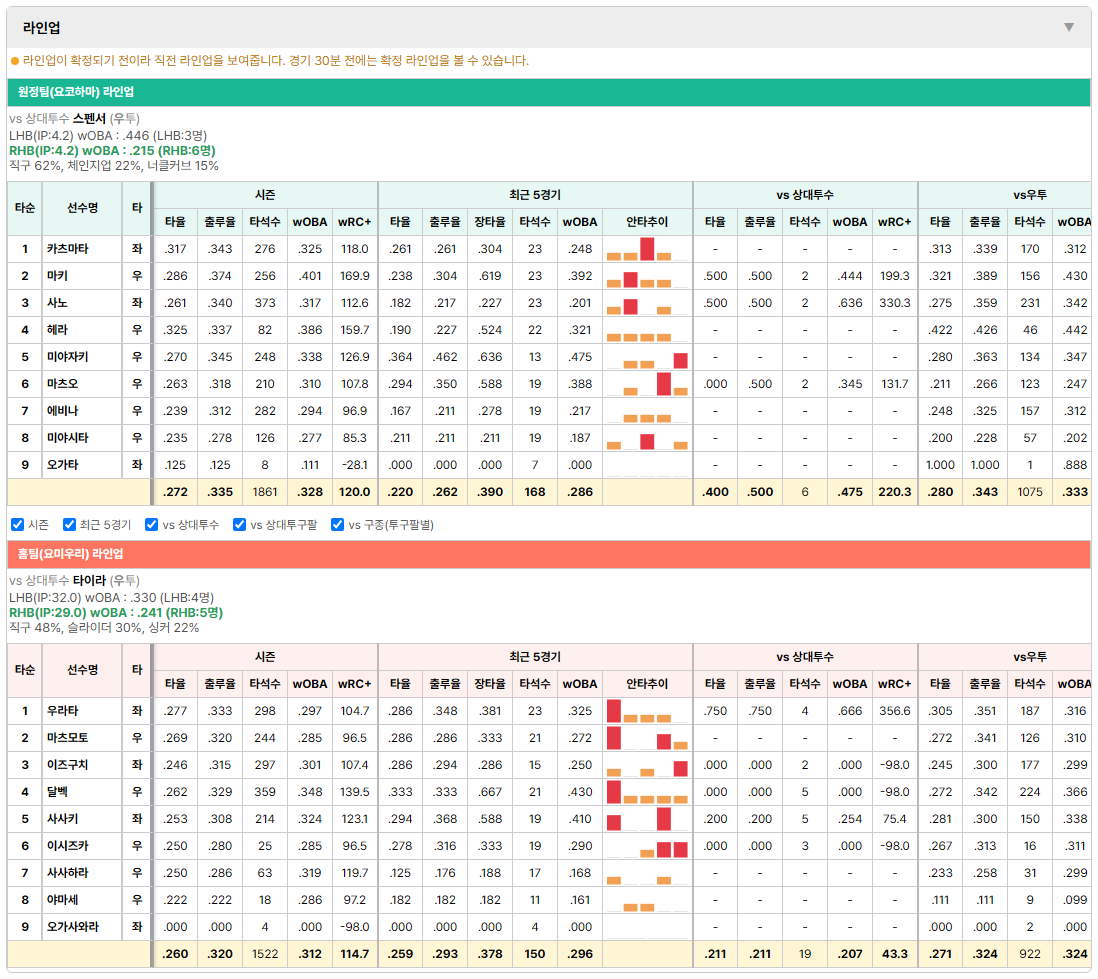This screenshot has height=979, width=1098.
Task: Collapse the 라인업 panel arrow
Action: (x=1069, y=27)
